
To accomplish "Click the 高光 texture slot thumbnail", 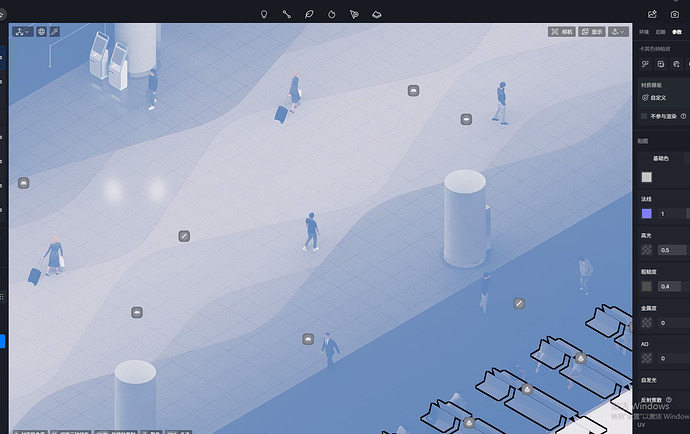I will (646, 250).
